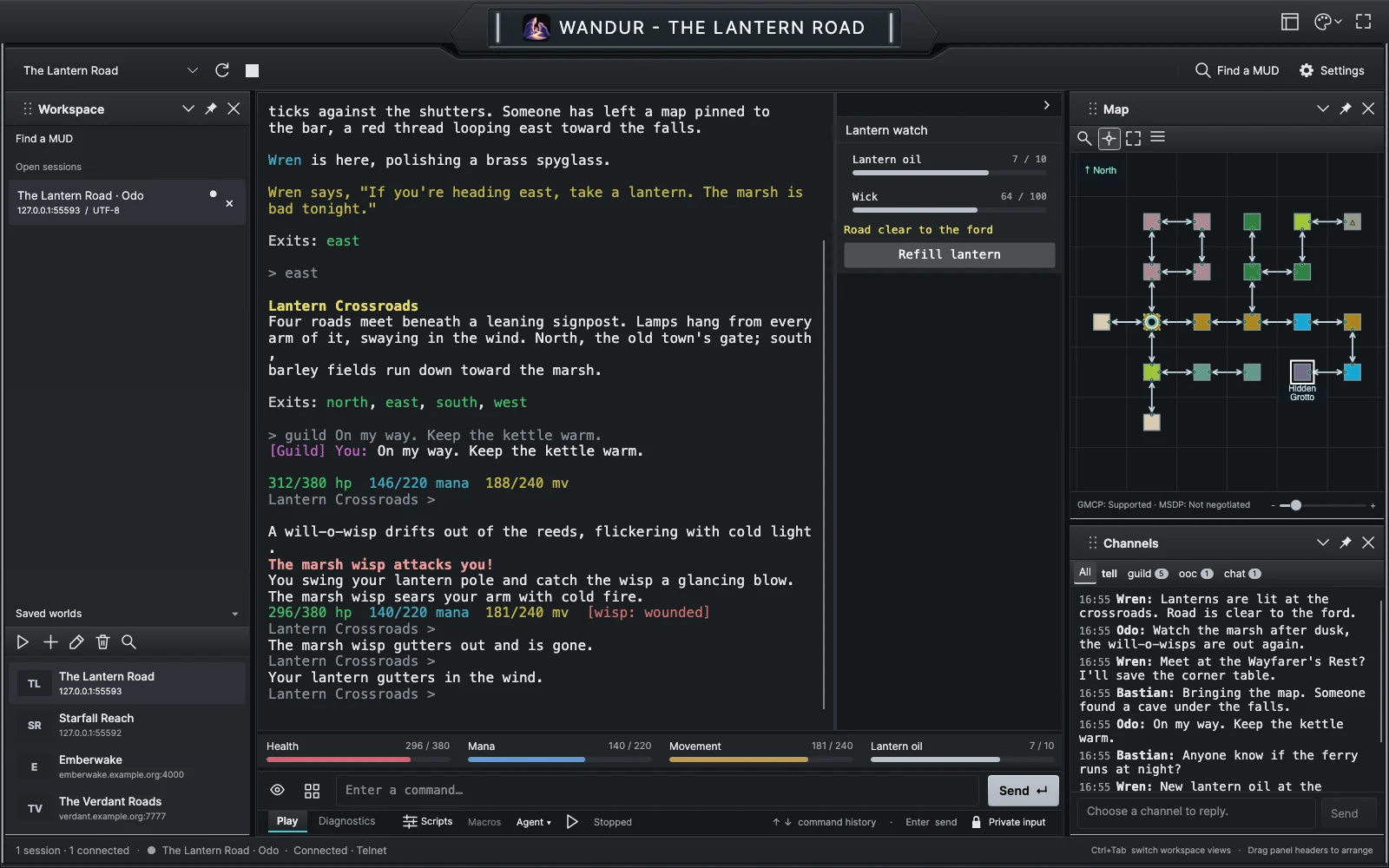
Task: Open the theme palette icon
Action: tap(1327, 23)
